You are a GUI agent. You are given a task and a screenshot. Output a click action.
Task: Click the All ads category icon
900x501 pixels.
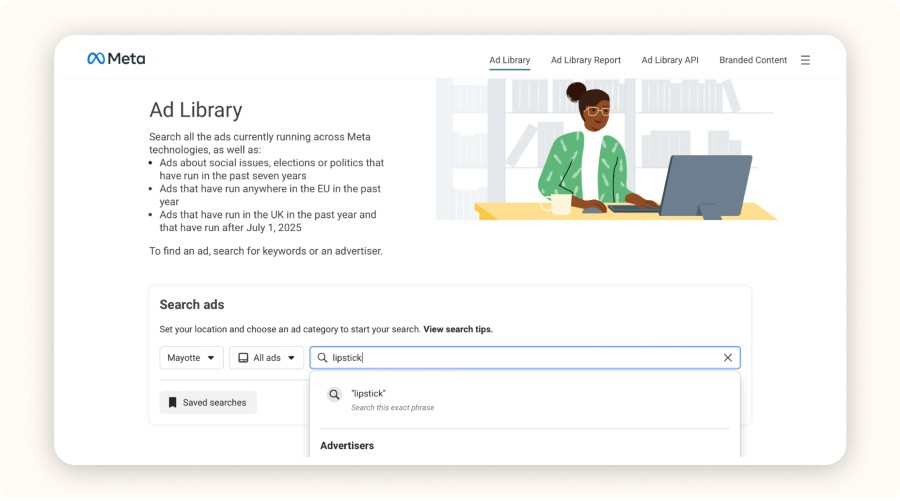(x=243, y=358)
